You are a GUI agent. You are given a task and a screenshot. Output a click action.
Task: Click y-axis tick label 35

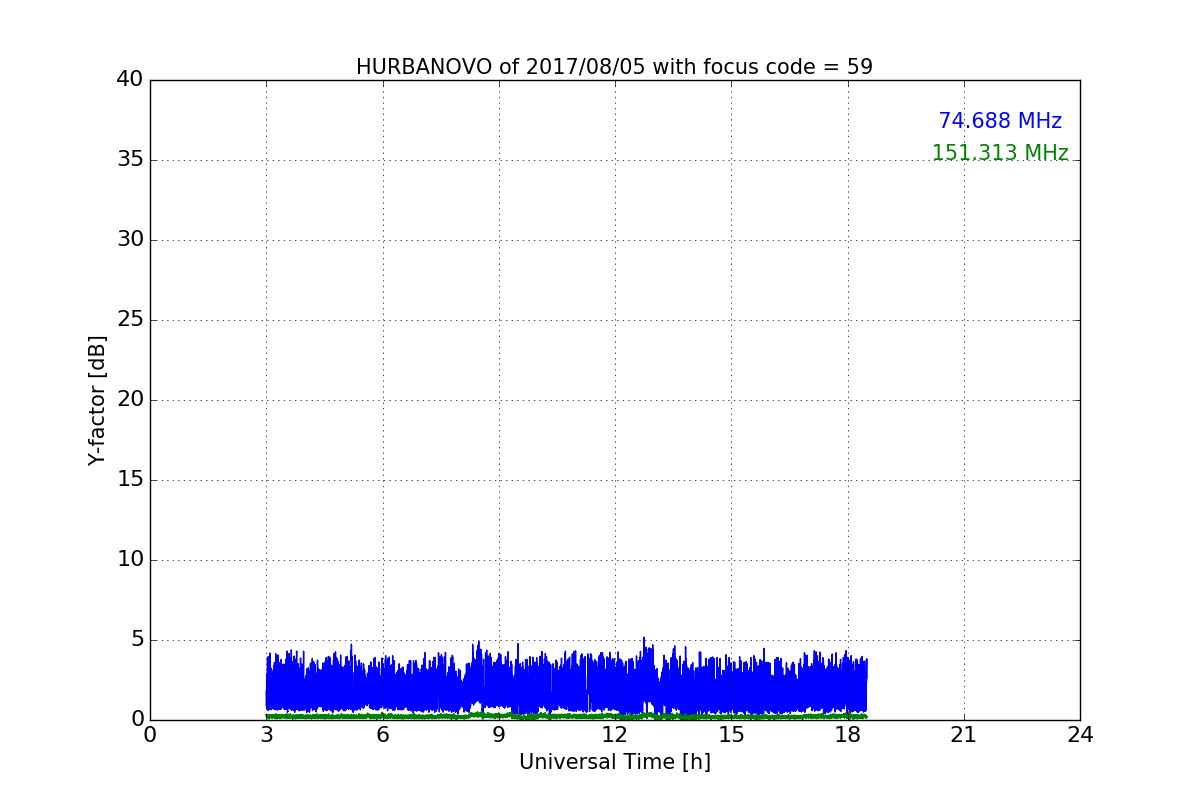pos(130,160)
